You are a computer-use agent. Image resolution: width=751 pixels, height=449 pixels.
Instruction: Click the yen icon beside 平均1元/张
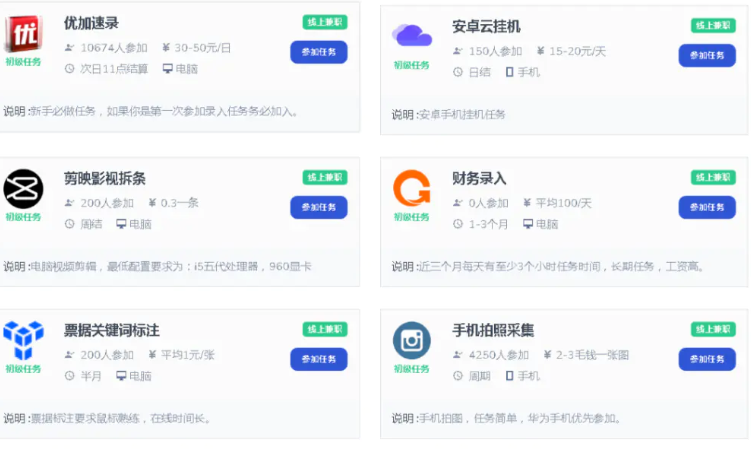click(x=152, y=355)
